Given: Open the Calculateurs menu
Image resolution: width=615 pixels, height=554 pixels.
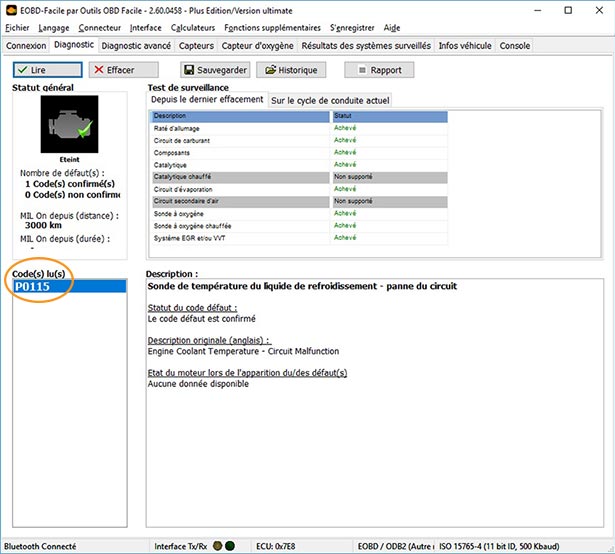Looking at the screenshot, I should [193, 28].
